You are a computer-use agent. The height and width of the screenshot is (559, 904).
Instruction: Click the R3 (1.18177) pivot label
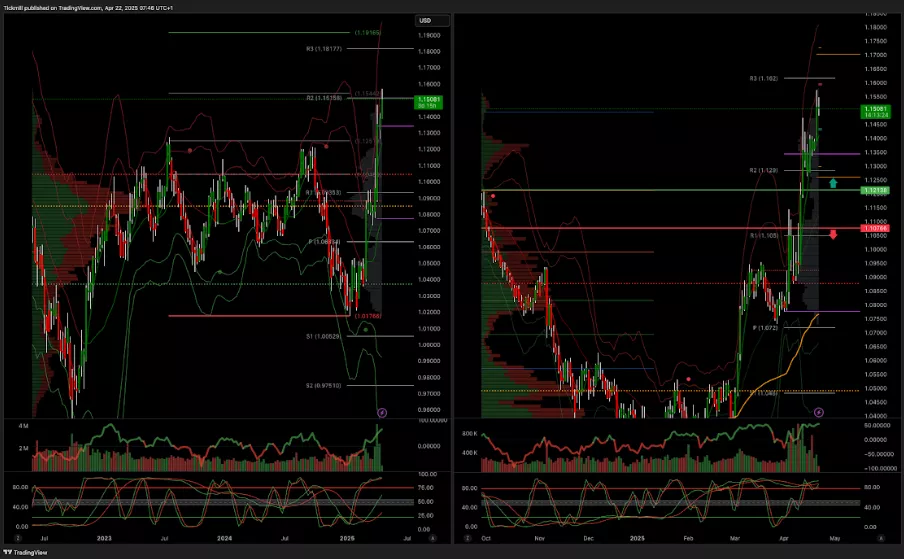324,48
